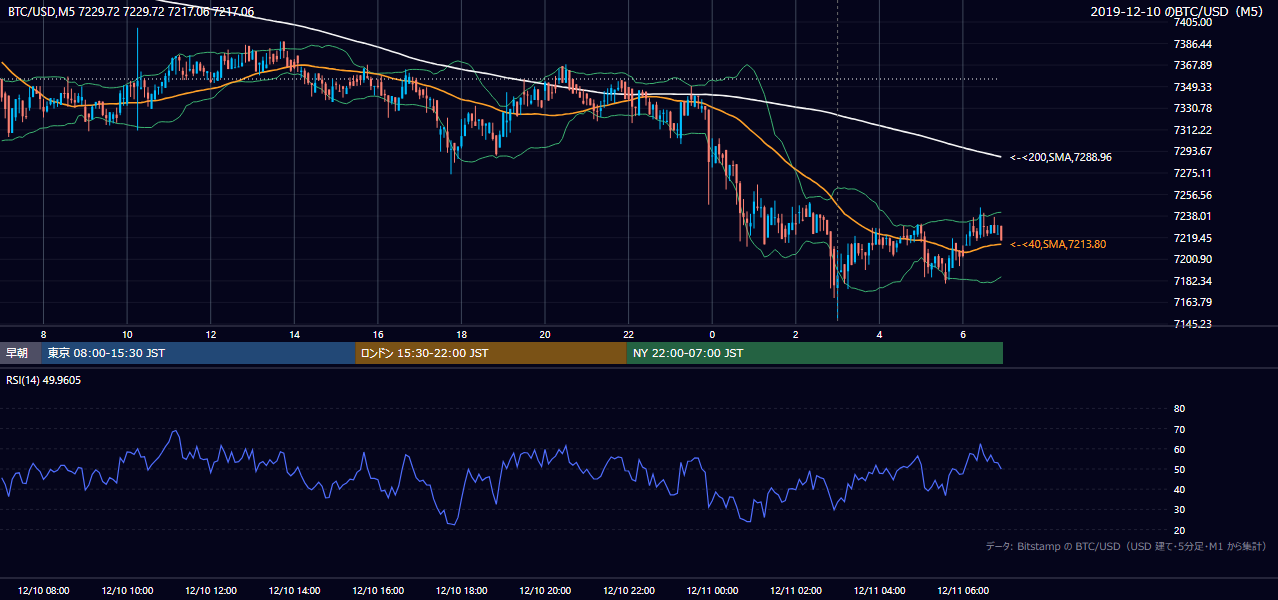Click the 7182.34 price axis value
Screen dimensions: 1278x600
[1193, 281]
